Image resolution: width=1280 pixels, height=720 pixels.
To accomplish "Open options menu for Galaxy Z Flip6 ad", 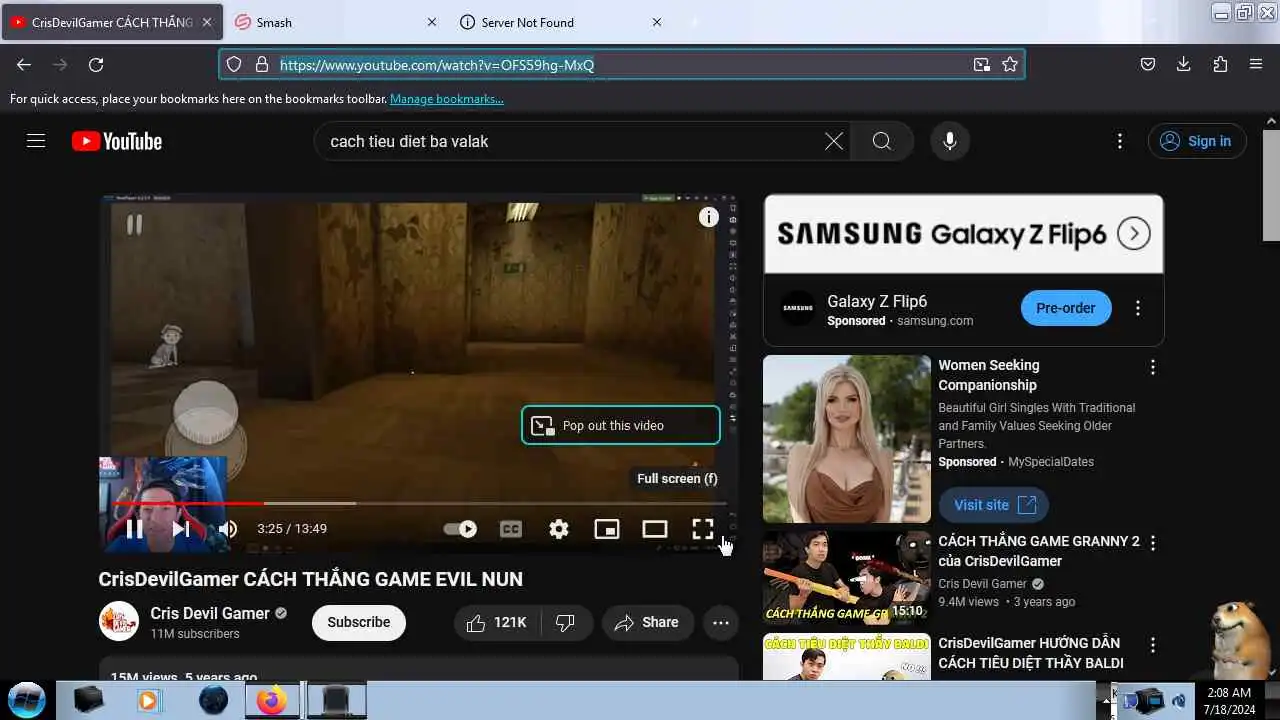I will pyautogui.click(x=1138, y=308).
